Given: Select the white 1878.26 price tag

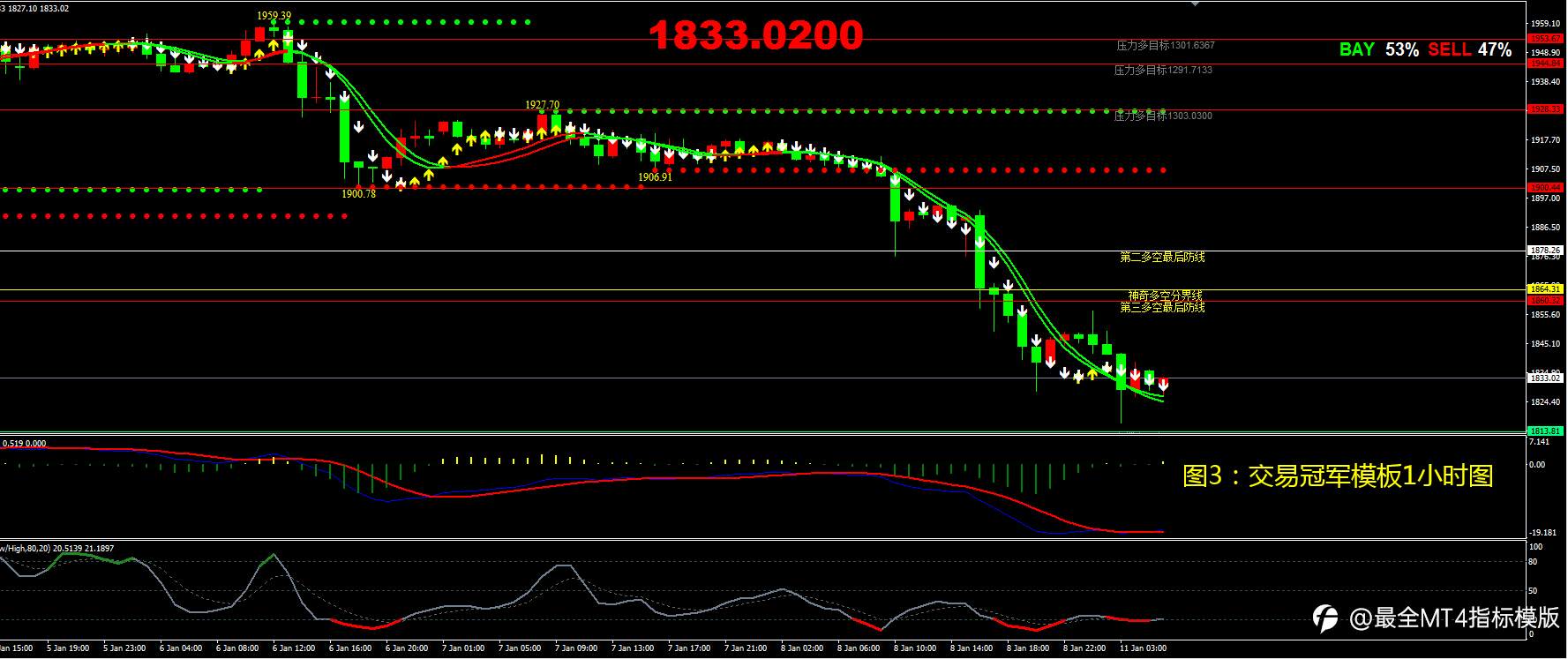Looking at the screenshot, I should pos(1545,251).
